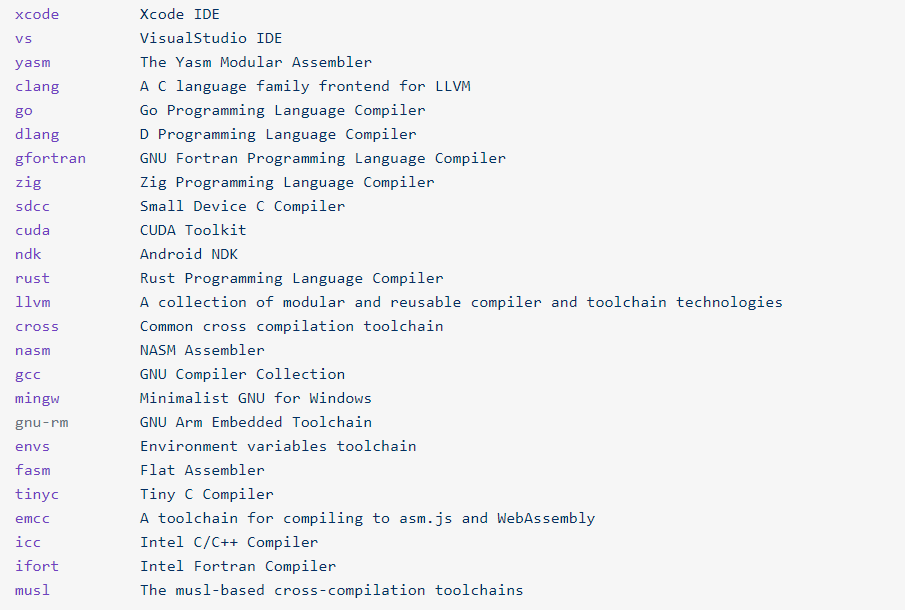Click the musl toolchain link
The width and height of the screenshot is (905, 610).
coord(33,591)
